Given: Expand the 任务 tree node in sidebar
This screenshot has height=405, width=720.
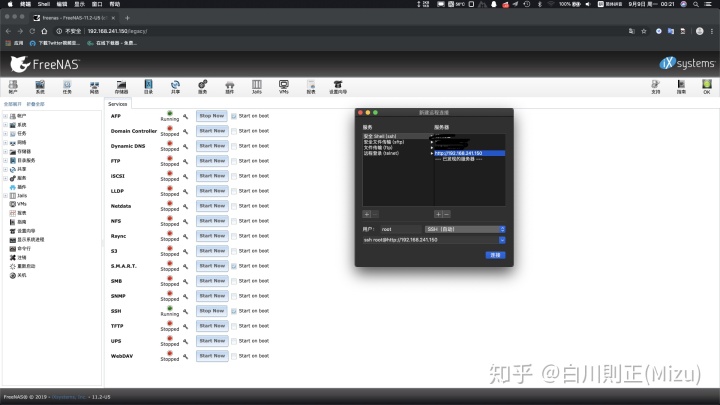Looking at the screenshot, I should tap(6, 134).
